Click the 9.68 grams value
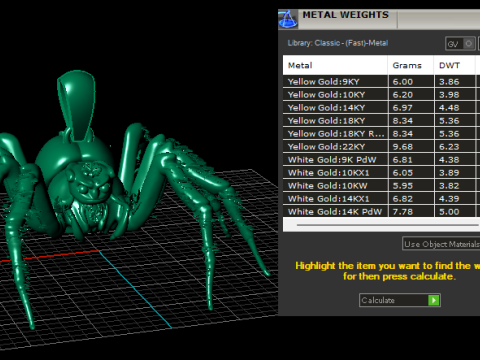This screenshot has width=480, height=360. [403, 147]
